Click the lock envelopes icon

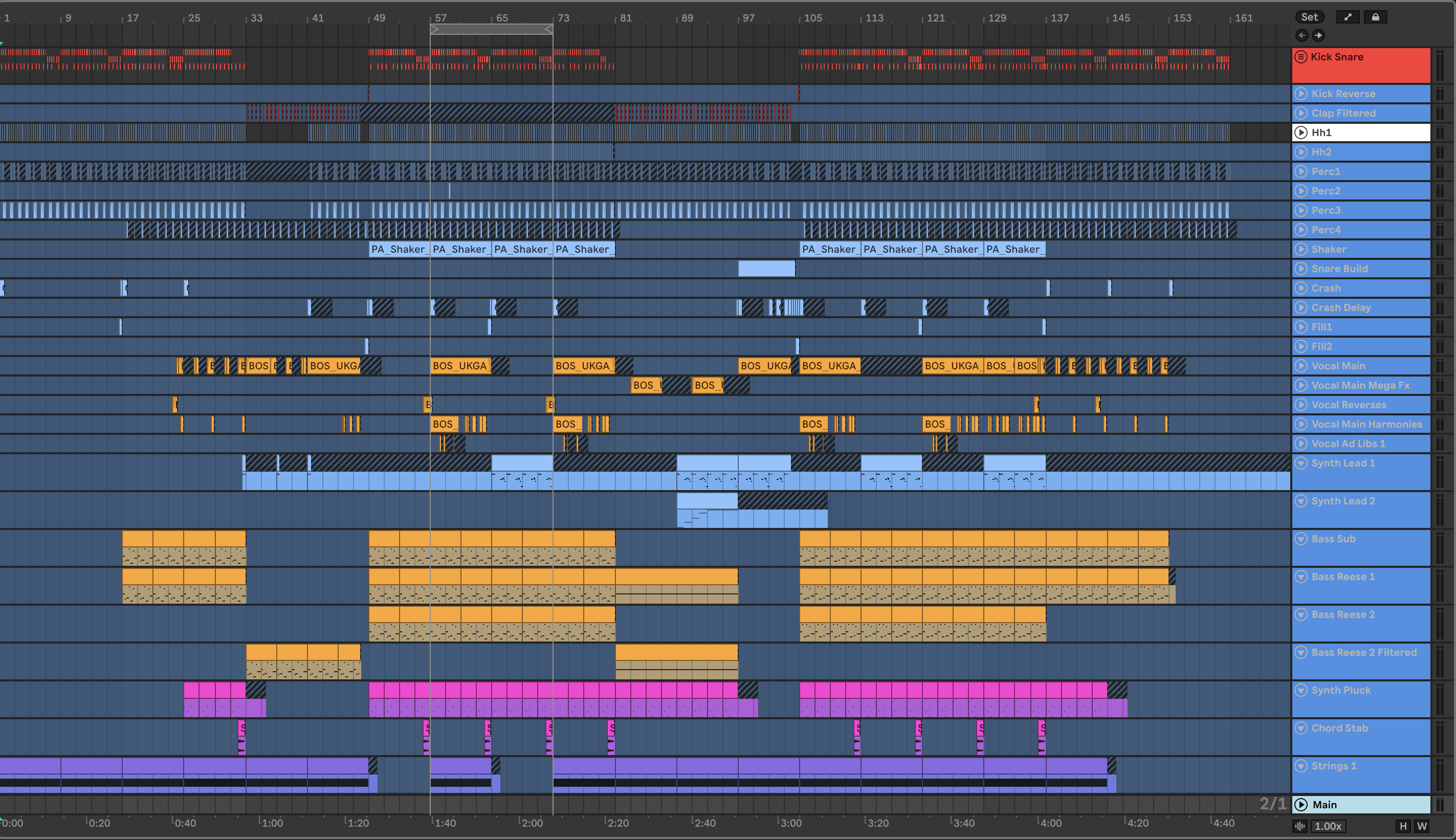coord(1375,17)
